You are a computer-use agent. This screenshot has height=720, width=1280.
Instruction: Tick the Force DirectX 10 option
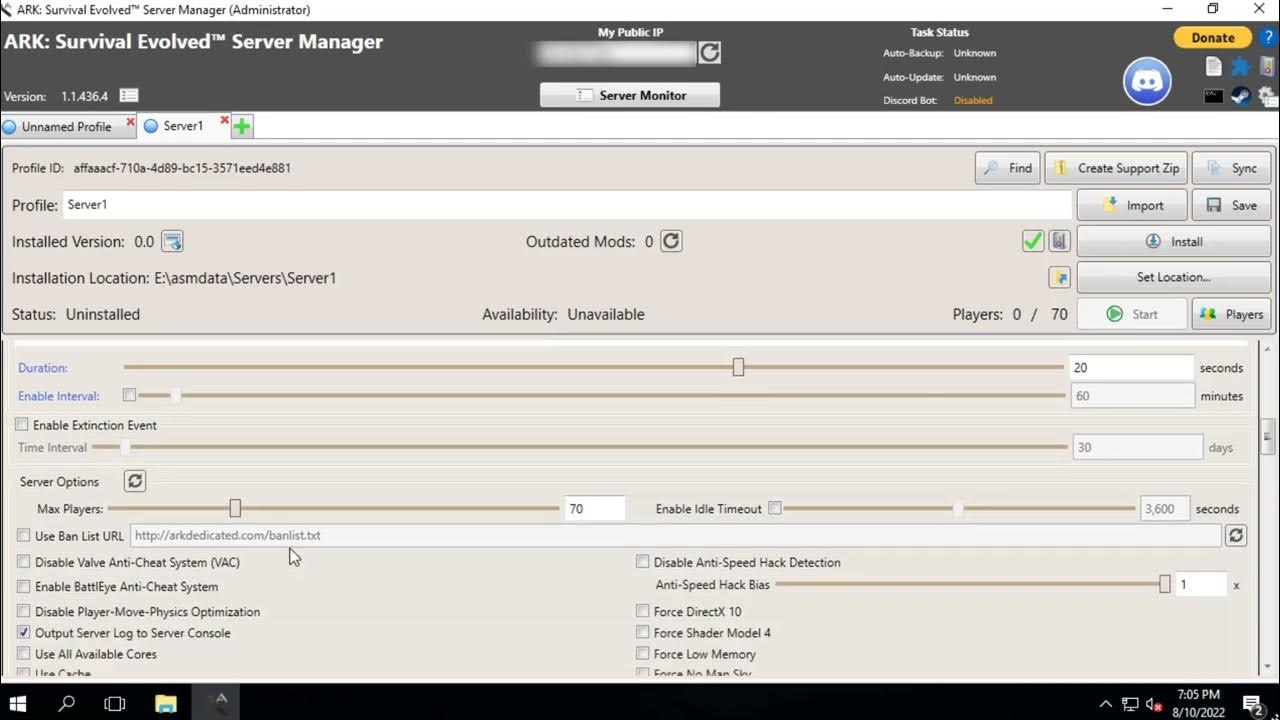(643, 611)
